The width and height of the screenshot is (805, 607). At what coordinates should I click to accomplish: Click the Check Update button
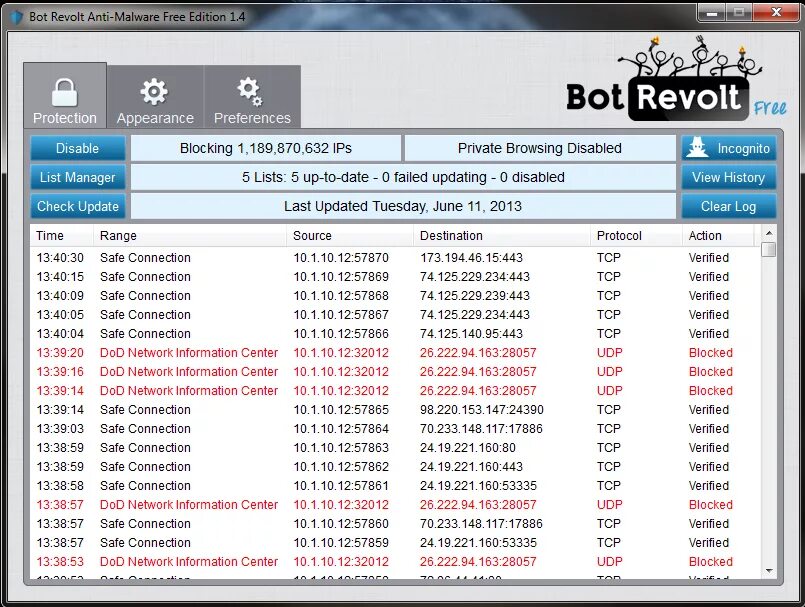[x=78, y=206]
